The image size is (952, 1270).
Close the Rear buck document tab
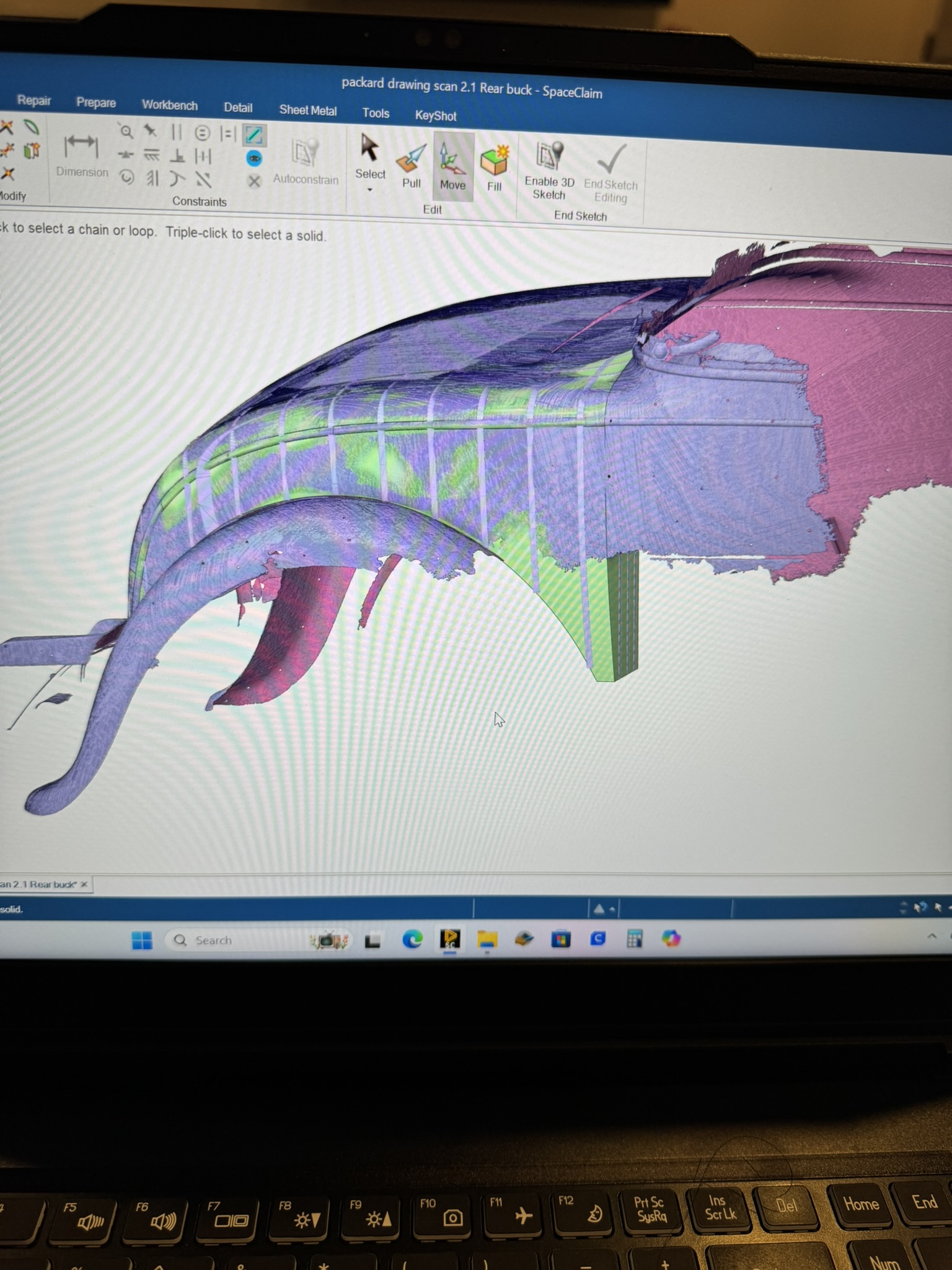(84, 884)
